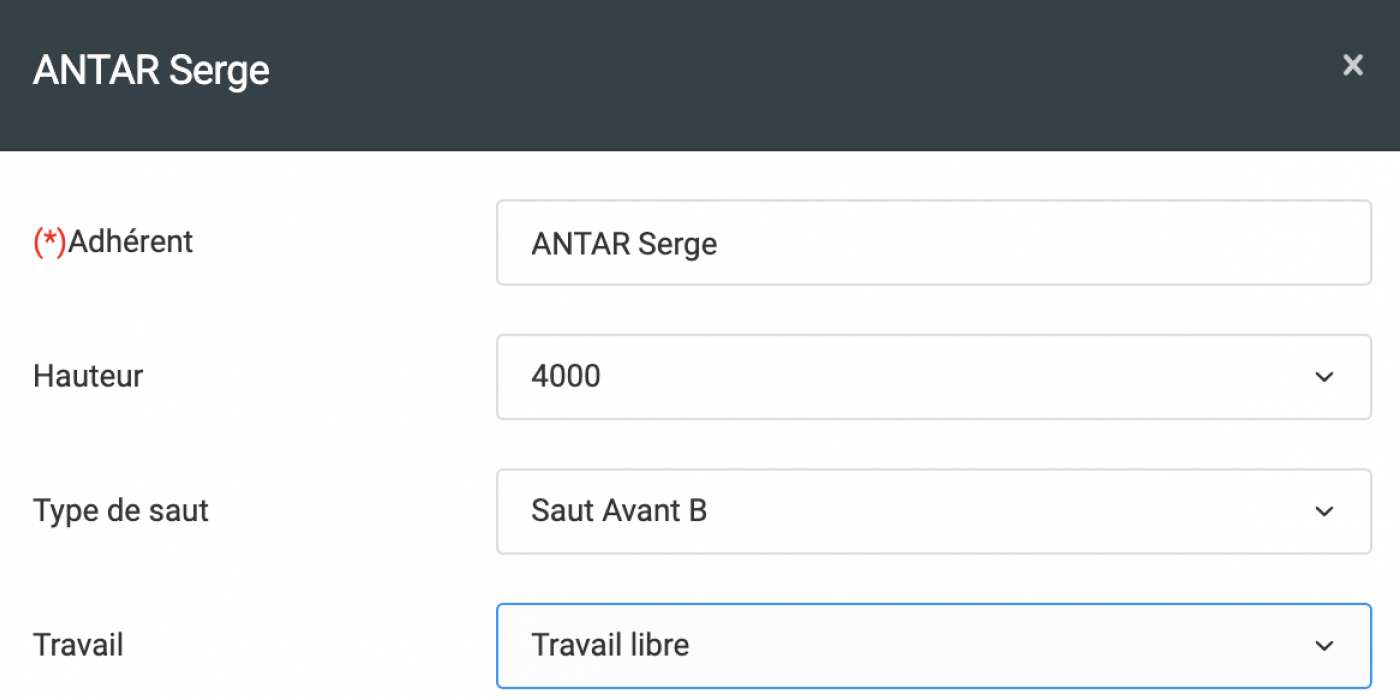Dismiss the dialog with the X icon

click(x=1352, y=66)
